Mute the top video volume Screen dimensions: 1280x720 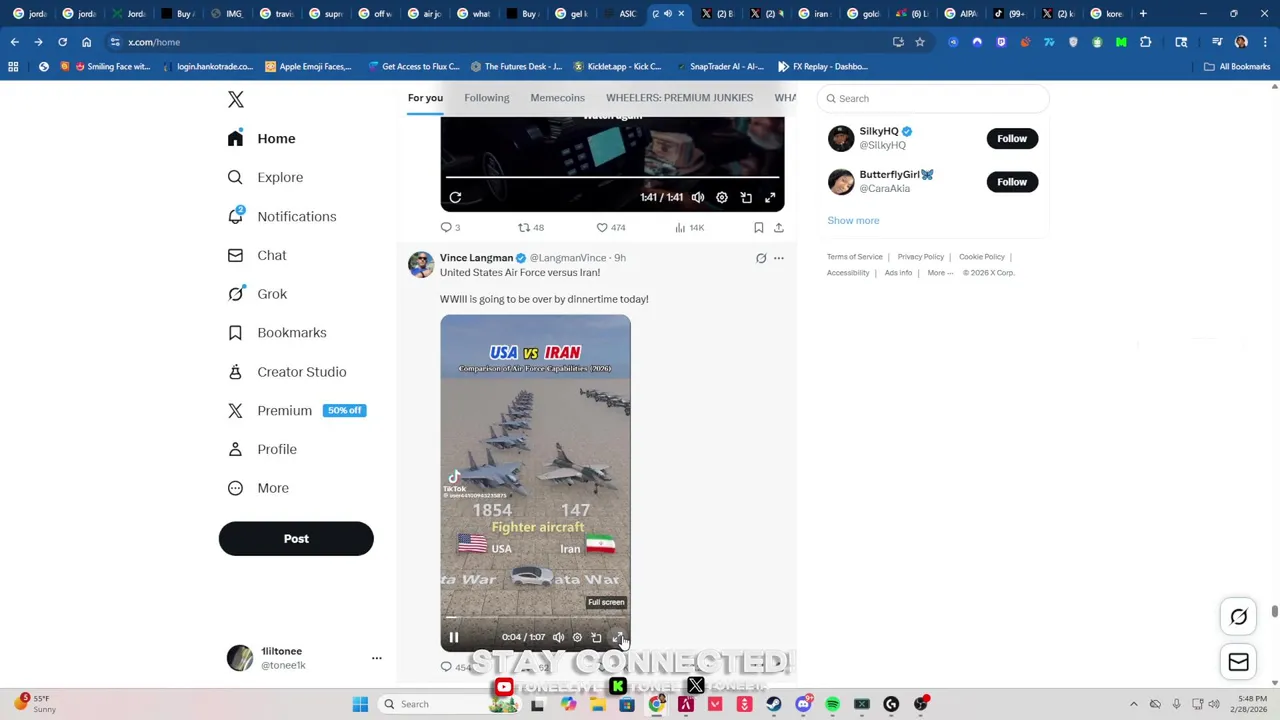click(698, 198)
